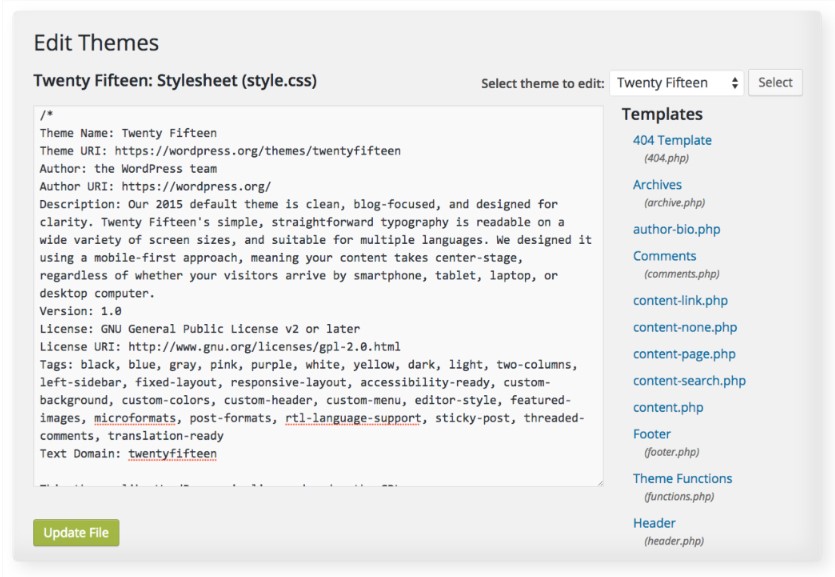Open the content-page.php file
This screenshot has width=835, height=577.
[x=684, y=354]
